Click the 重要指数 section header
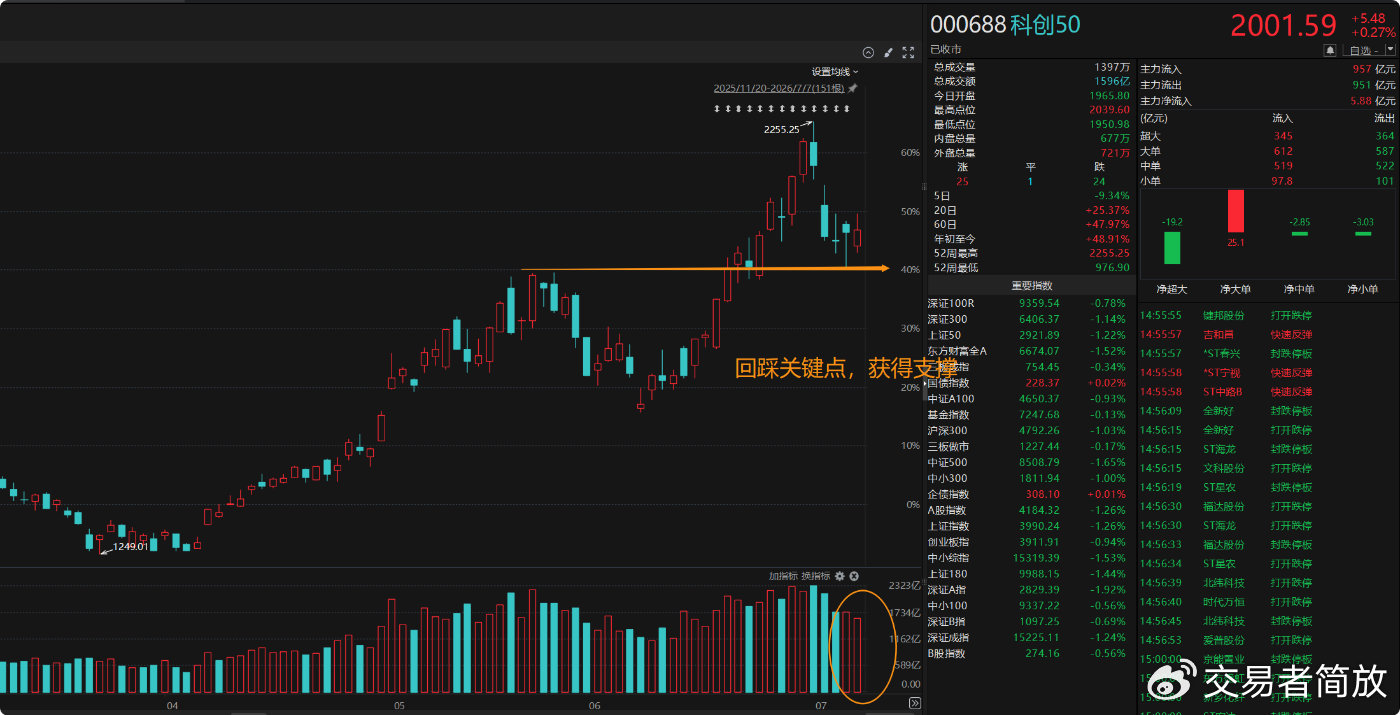The image size is (1400, 715). coord(1030,285)
